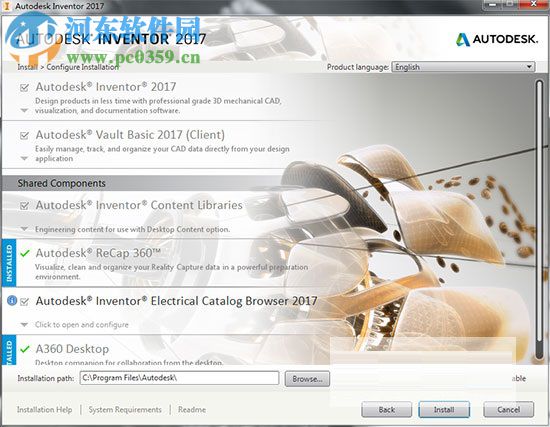This screenshot has width=550, height=427.
Task: Click the green checkmark for ReCap 360
Action: (25, 253)
